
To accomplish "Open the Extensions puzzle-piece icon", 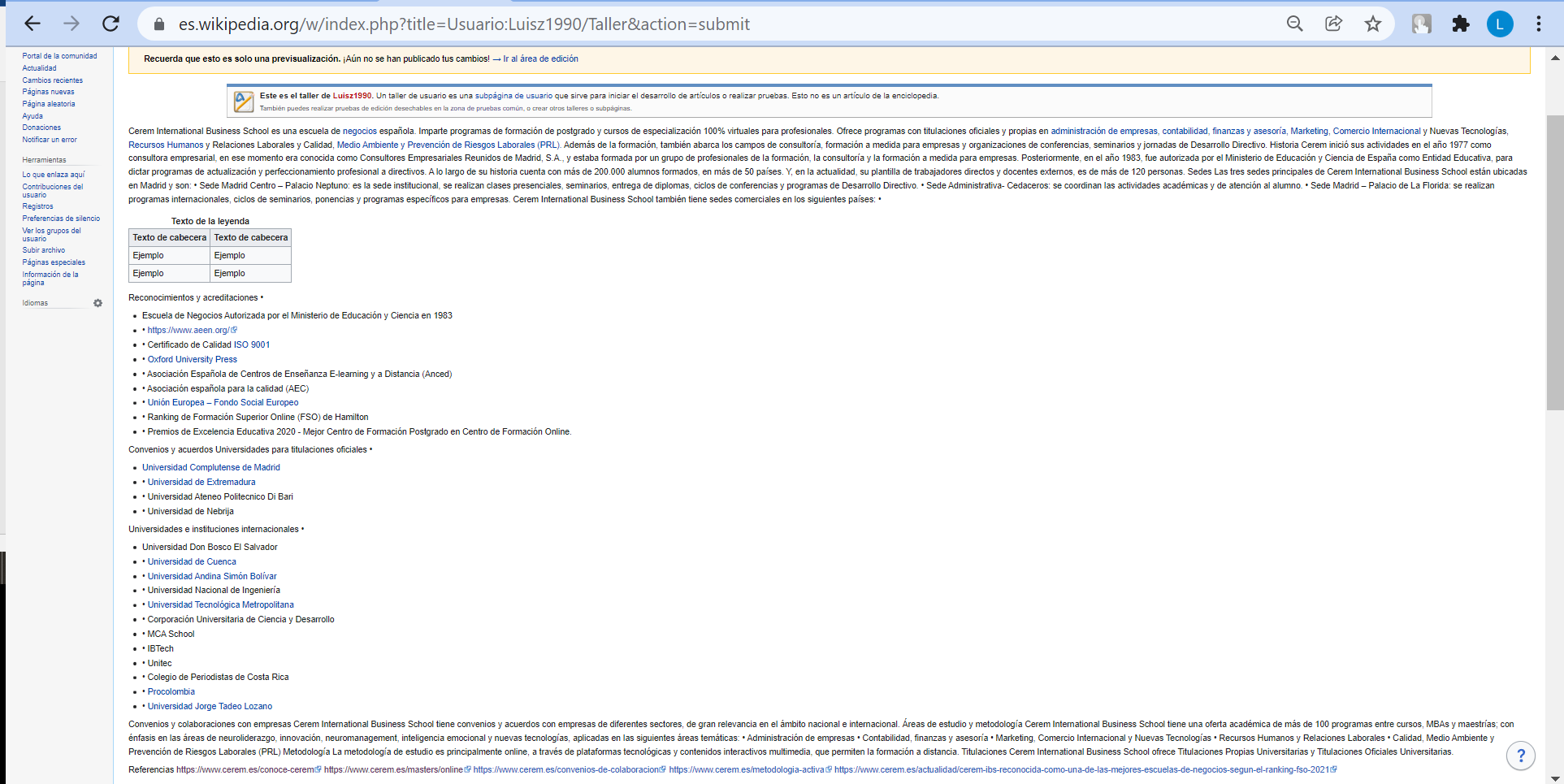I will click(x=1461, y=24).
